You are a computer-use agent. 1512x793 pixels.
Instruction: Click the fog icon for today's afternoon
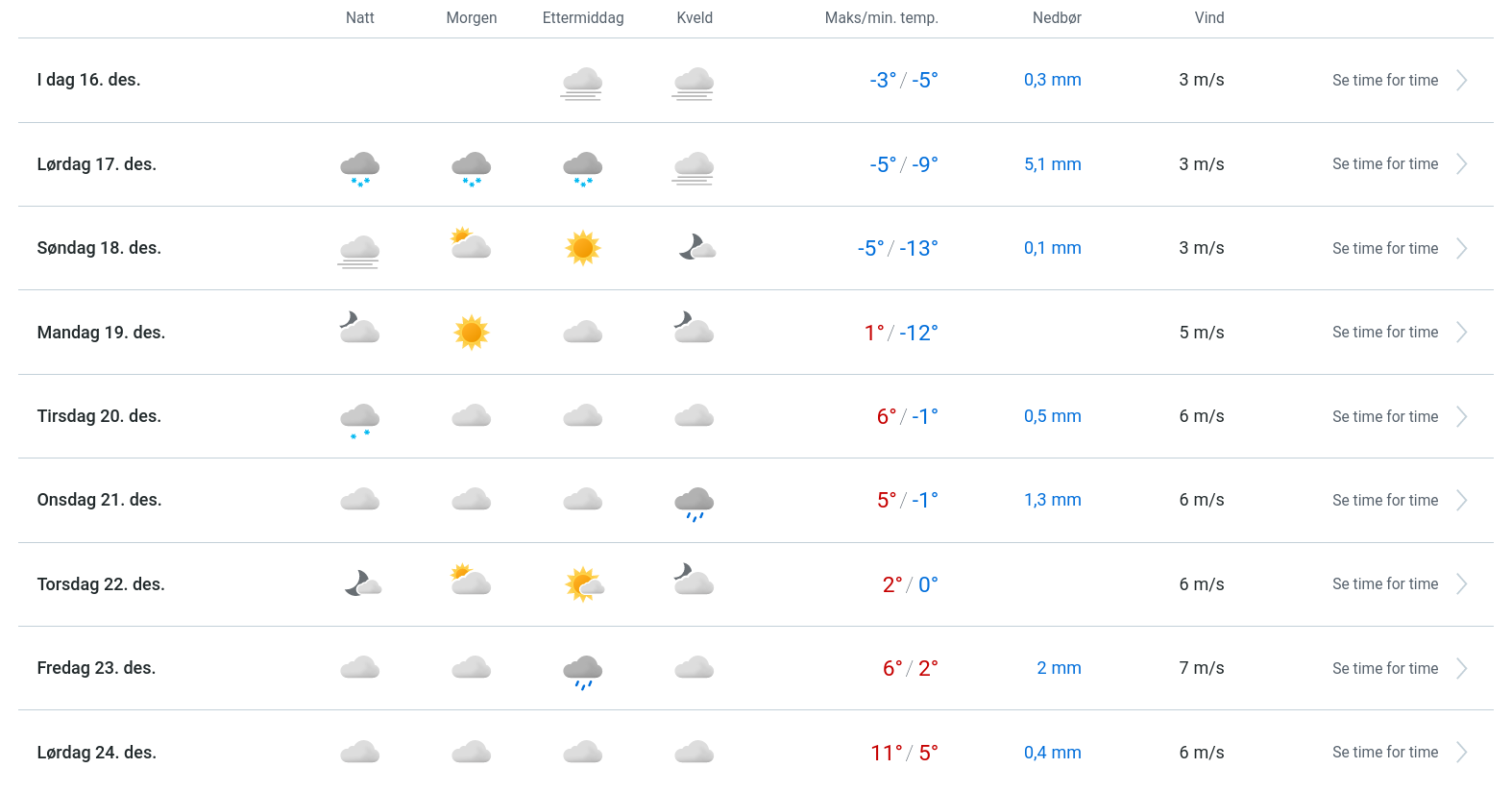pos(582,82)
